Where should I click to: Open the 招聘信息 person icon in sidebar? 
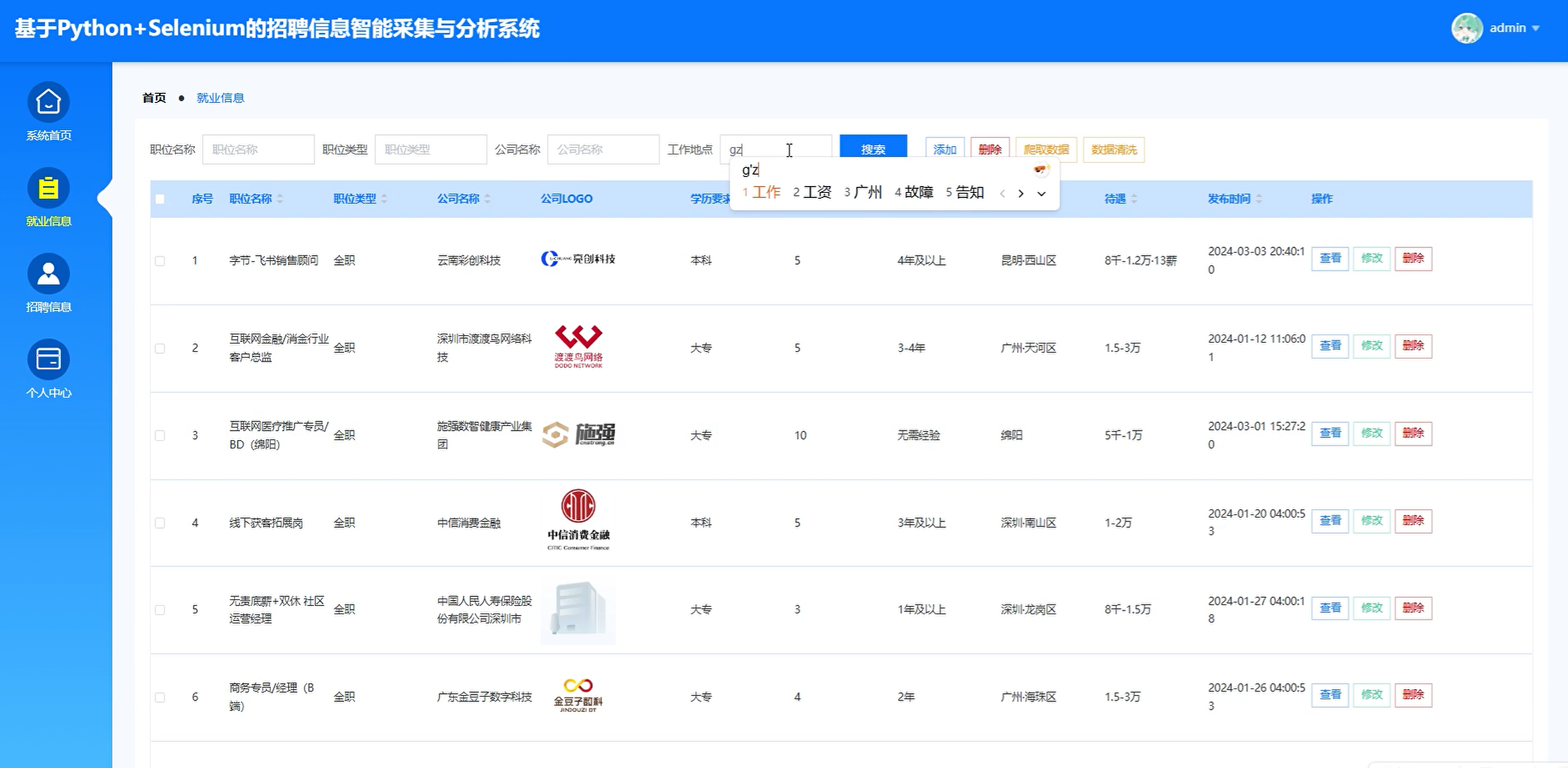48,273
